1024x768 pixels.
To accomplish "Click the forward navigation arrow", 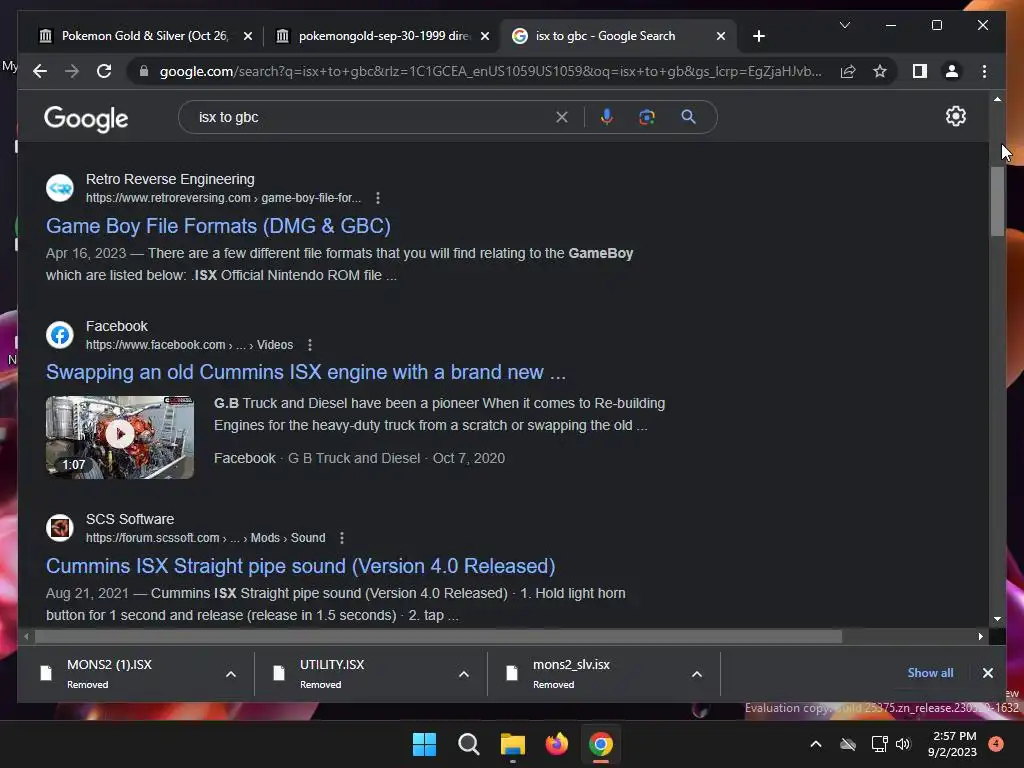I will point(72,71).
